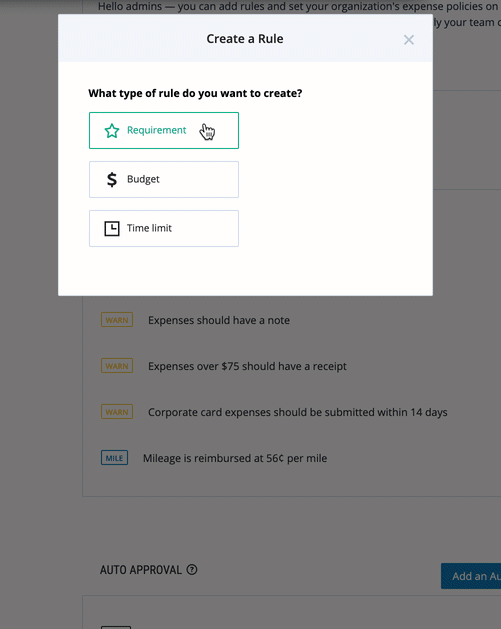
Task: Click the AUTO APPROVAL section heading
Action: pyautogui.click(x=141, y=570)
